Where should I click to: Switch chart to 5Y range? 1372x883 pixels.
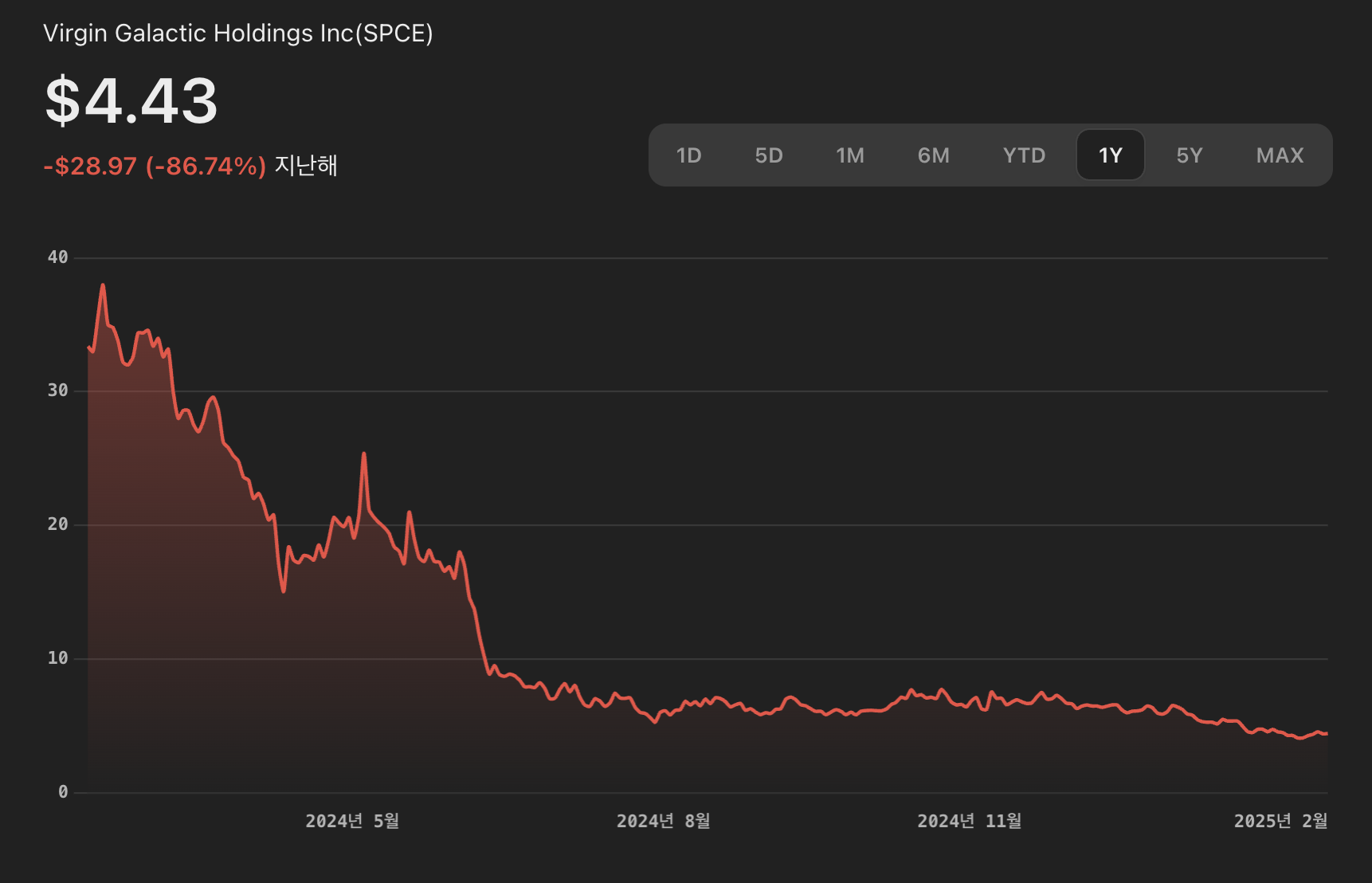pos(1190,155)
